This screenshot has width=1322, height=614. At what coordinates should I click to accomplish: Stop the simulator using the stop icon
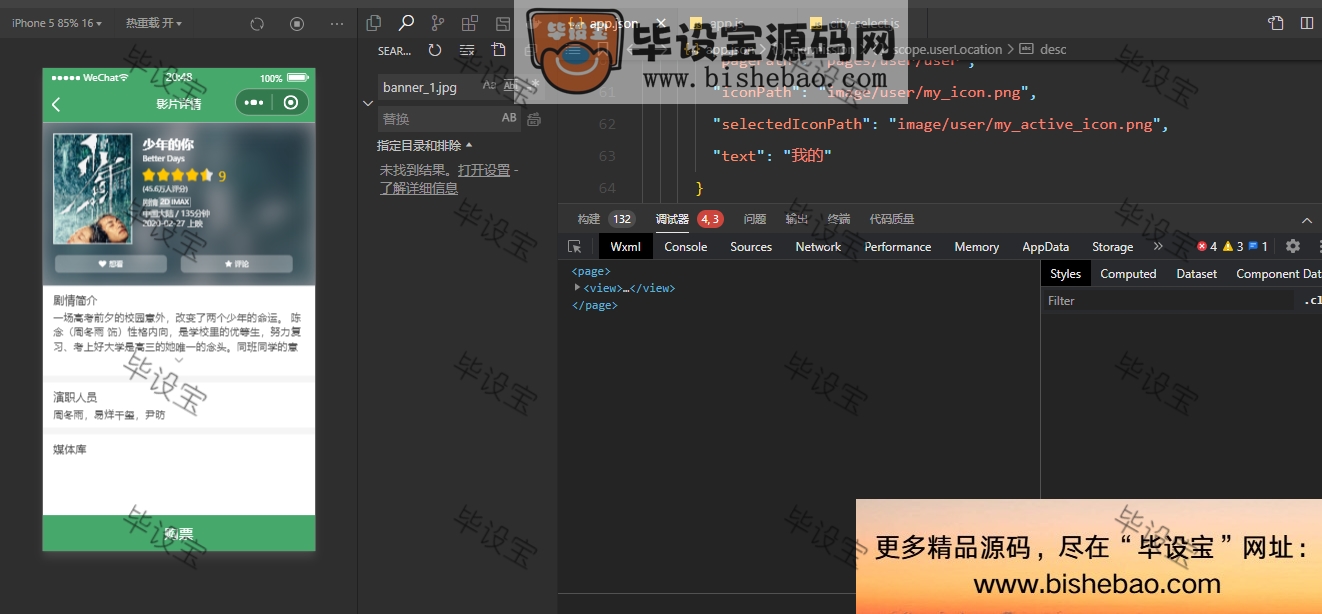(x=297, y=23)
